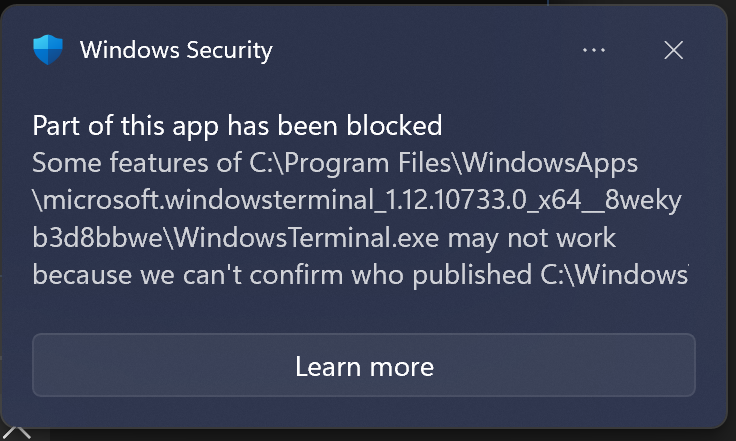Dismiss the notification with the X icon
This screenshot has width=736, height=441.
[674, 50]
